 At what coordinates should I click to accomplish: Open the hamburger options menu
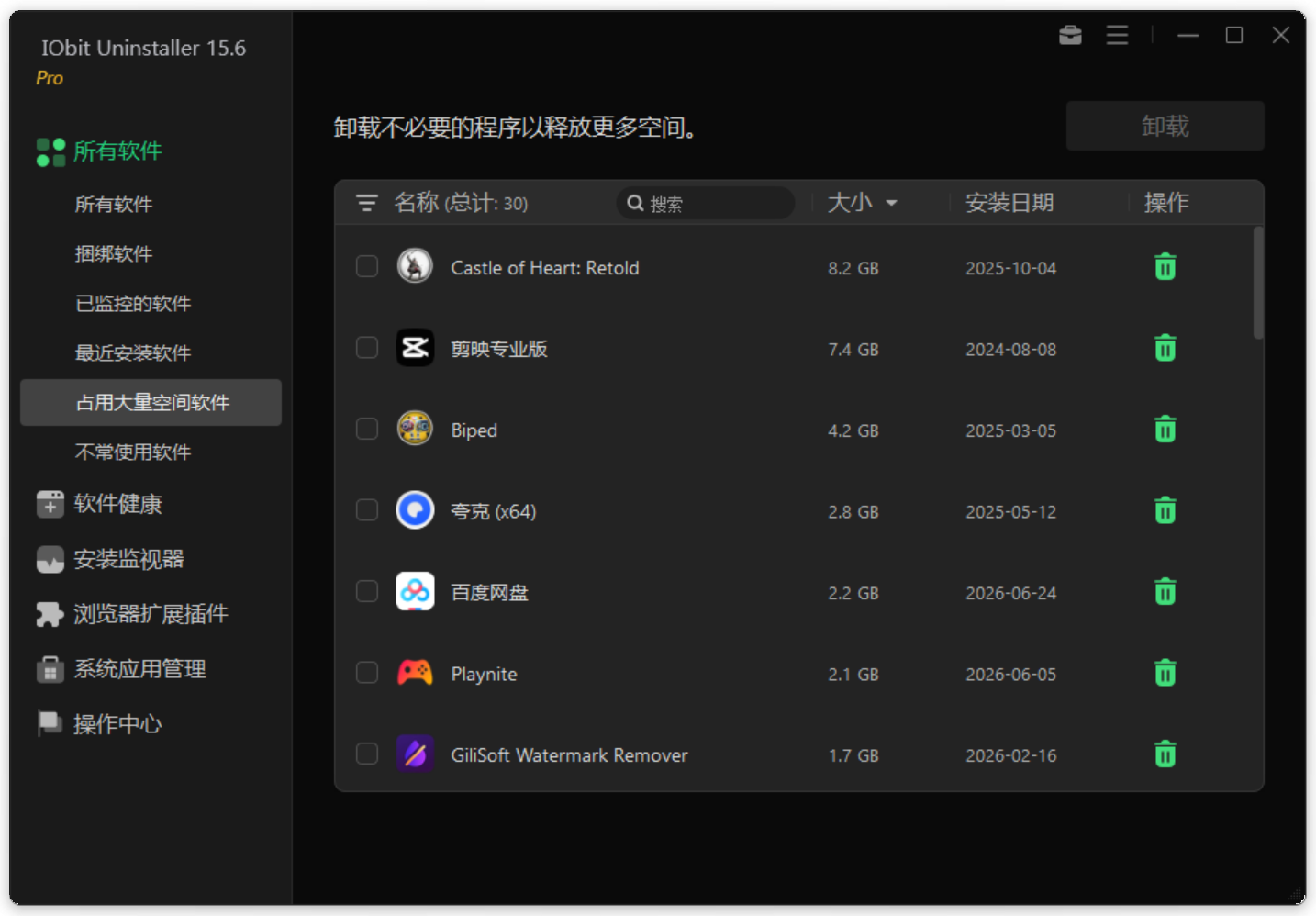[x=1117, y=35]
